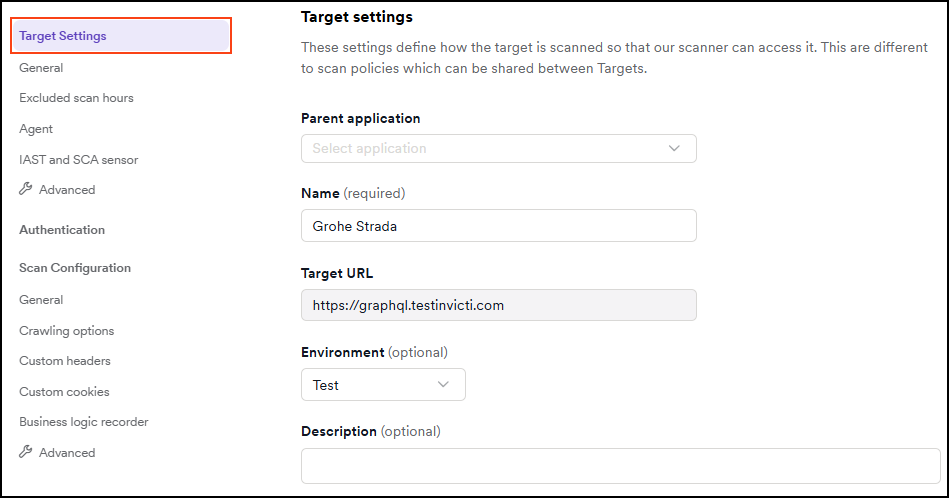Viewport: 949px width, 498px height.
Task: Open General under Scan Configuration
Action: pyautogui.click(x=41, y=300)
